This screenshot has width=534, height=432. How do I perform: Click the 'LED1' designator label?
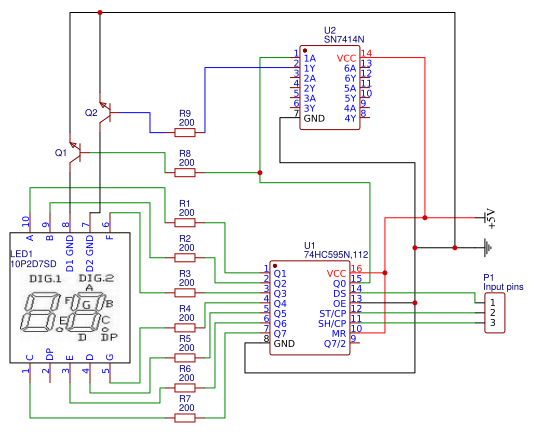pyautogui.click(x=21, y=254)
